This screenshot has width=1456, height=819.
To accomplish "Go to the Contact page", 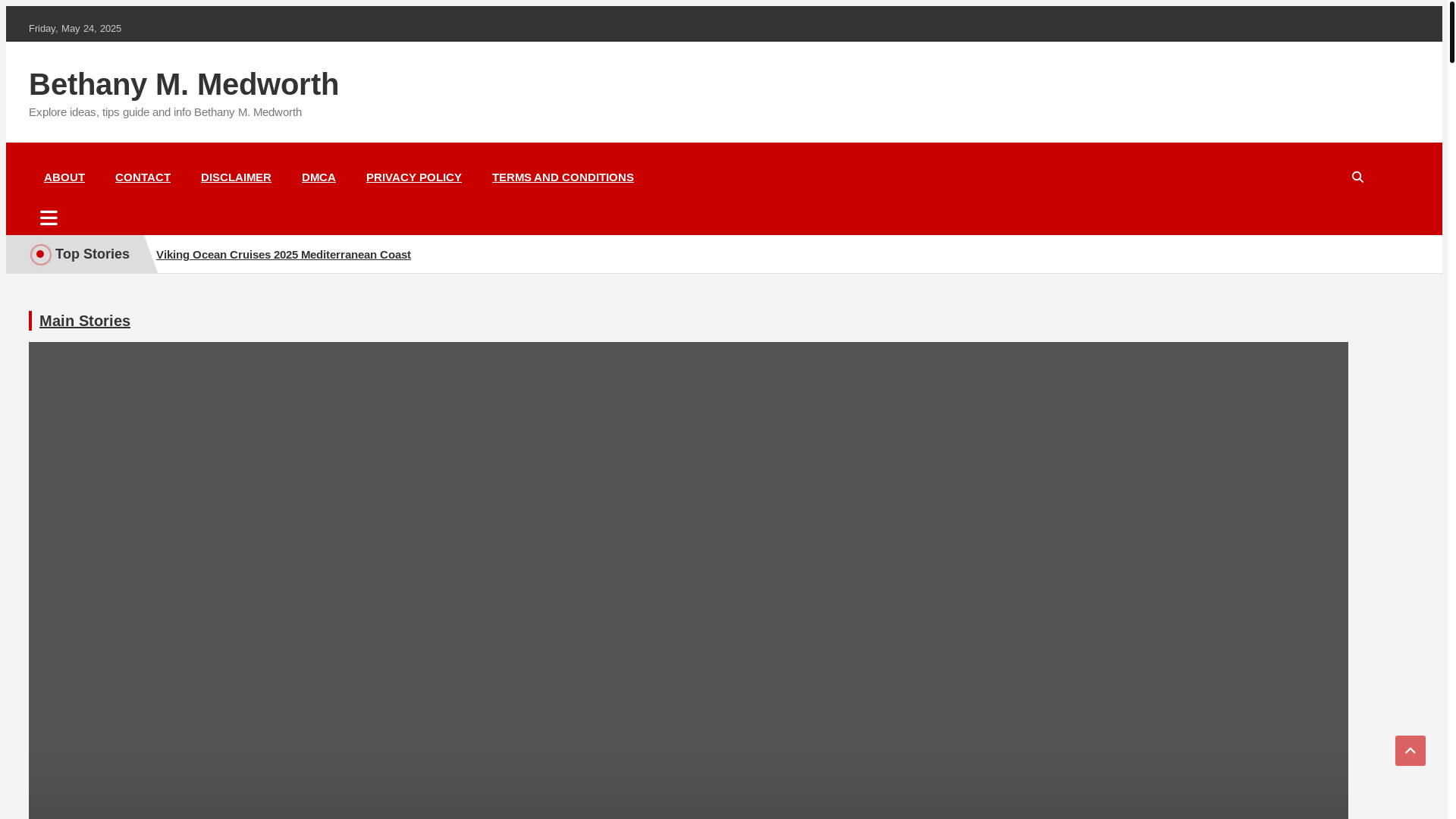I will click(143, 177).
